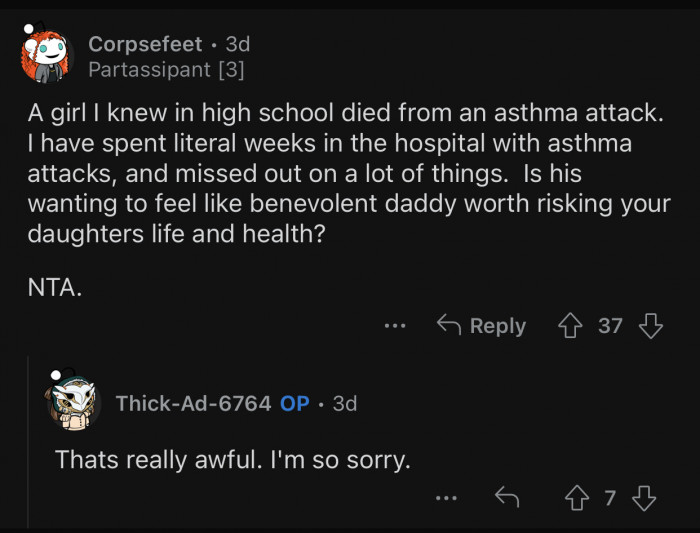Open Corpsefeet's avatar profile picture

pyautogui.click(x=46, y=56)
